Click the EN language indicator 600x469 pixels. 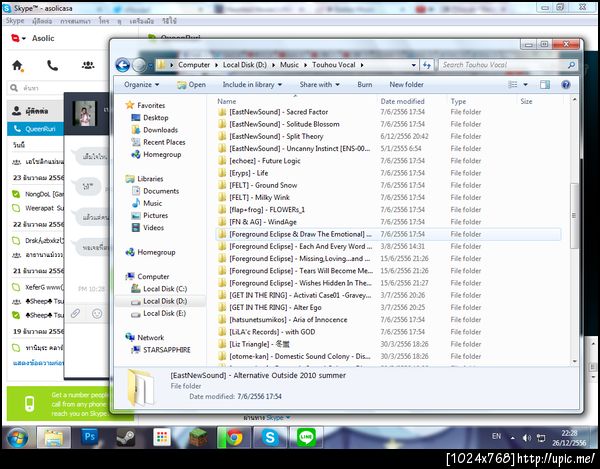[x=496, y=436]
